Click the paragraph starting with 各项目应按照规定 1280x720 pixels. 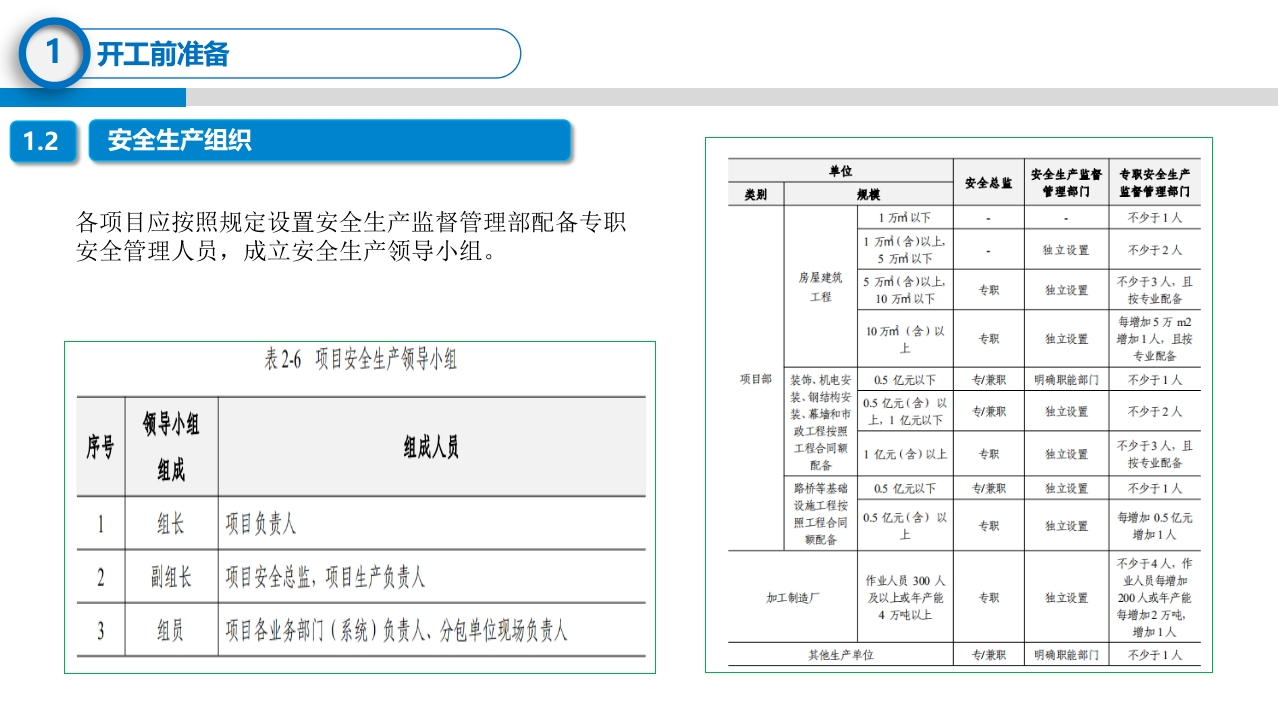click(350, 236)
